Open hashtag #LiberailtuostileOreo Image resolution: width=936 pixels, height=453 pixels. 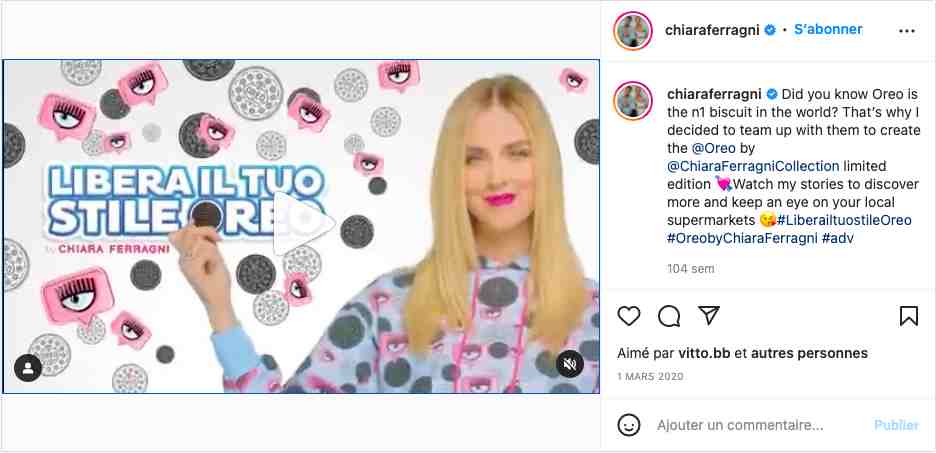(844, 220)
